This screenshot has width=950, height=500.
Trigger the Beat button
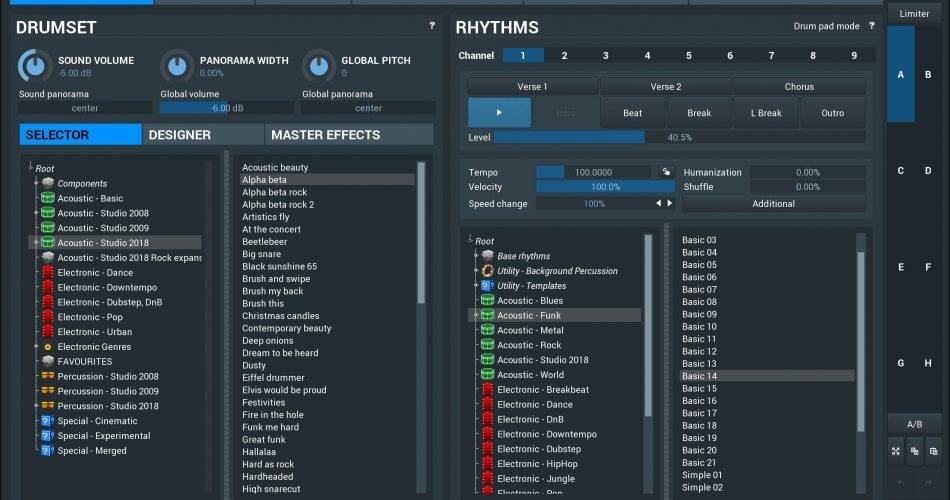(633, 113)
